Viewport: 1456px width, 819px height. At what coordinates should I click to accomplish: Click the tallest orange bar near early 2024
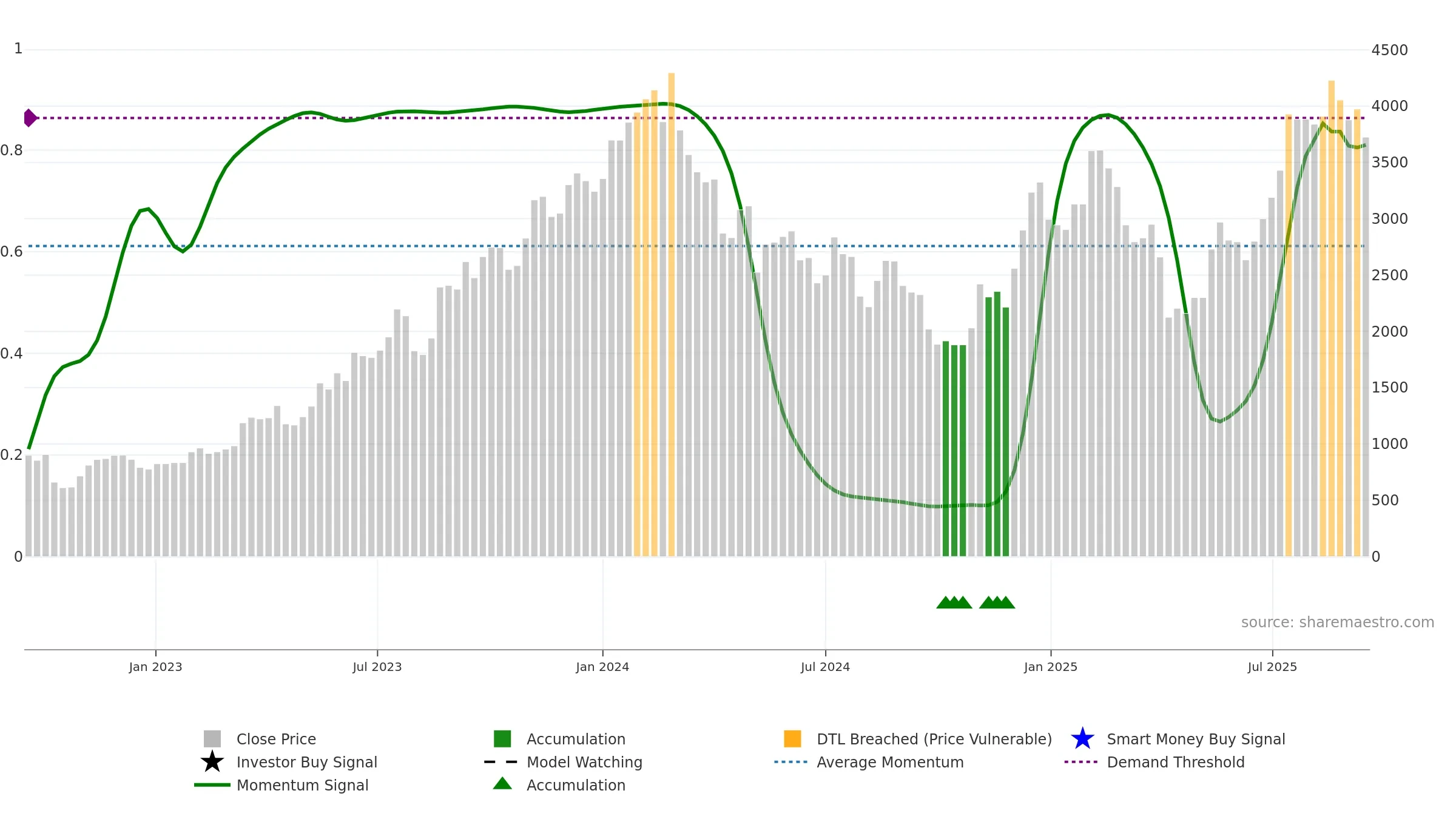[x=672, y=315]
